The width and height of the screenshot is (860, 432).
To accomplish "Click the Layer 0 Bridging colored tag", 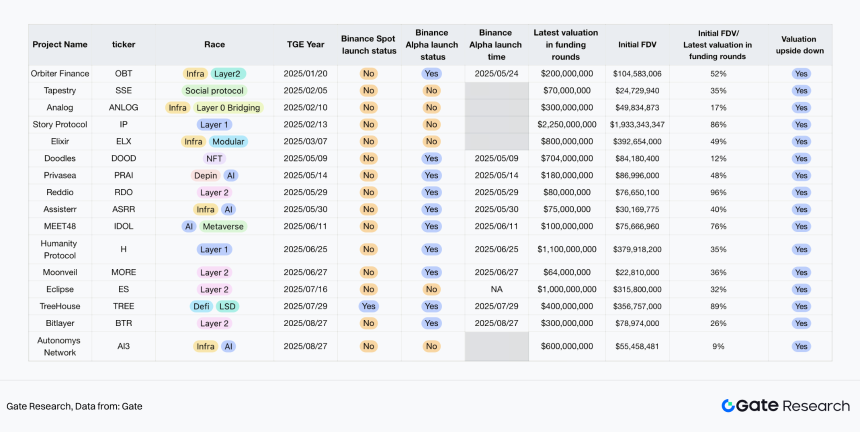I will [229, 107].
